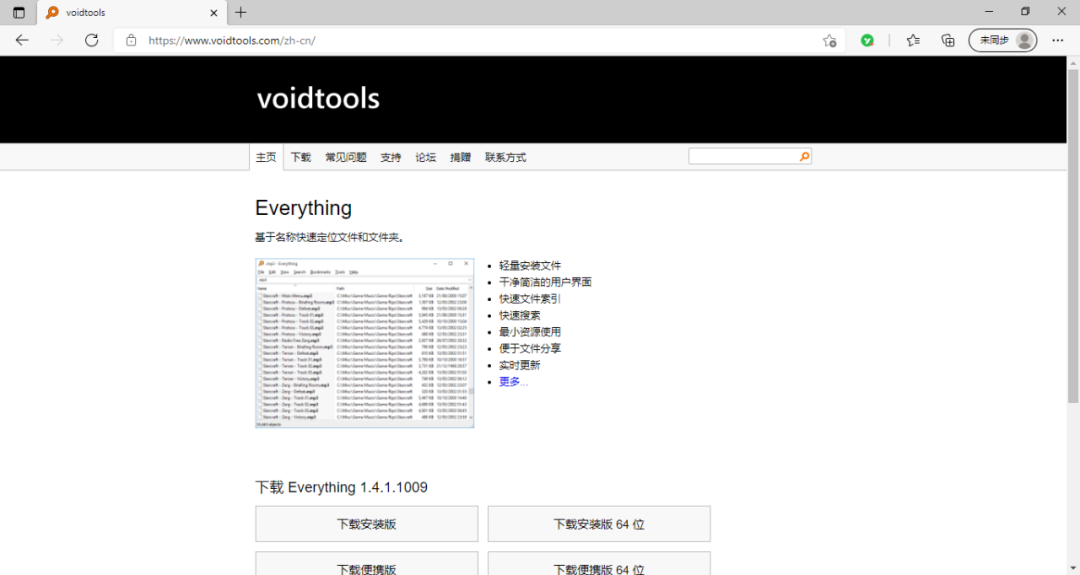Click the 基于名称快速定位文件和文件夹 description text

tap(331, 237)
